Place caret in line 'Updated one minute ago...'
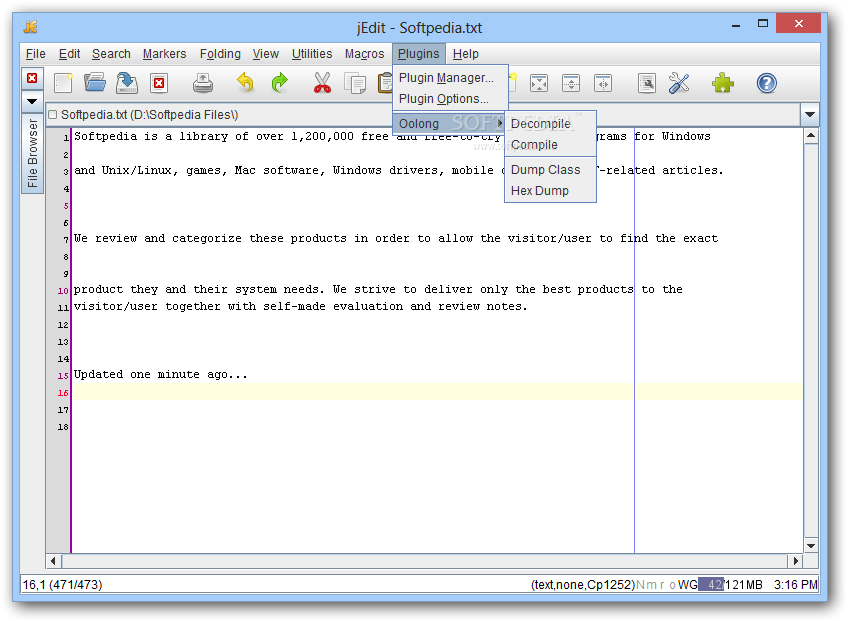The image size is (848, 622). click(x=161, y=374)
